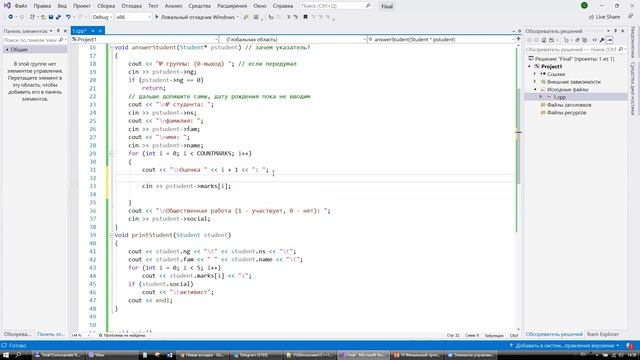Collapse the Общие toolbox group
640x360 pixels.
click(x=7, y=49)
